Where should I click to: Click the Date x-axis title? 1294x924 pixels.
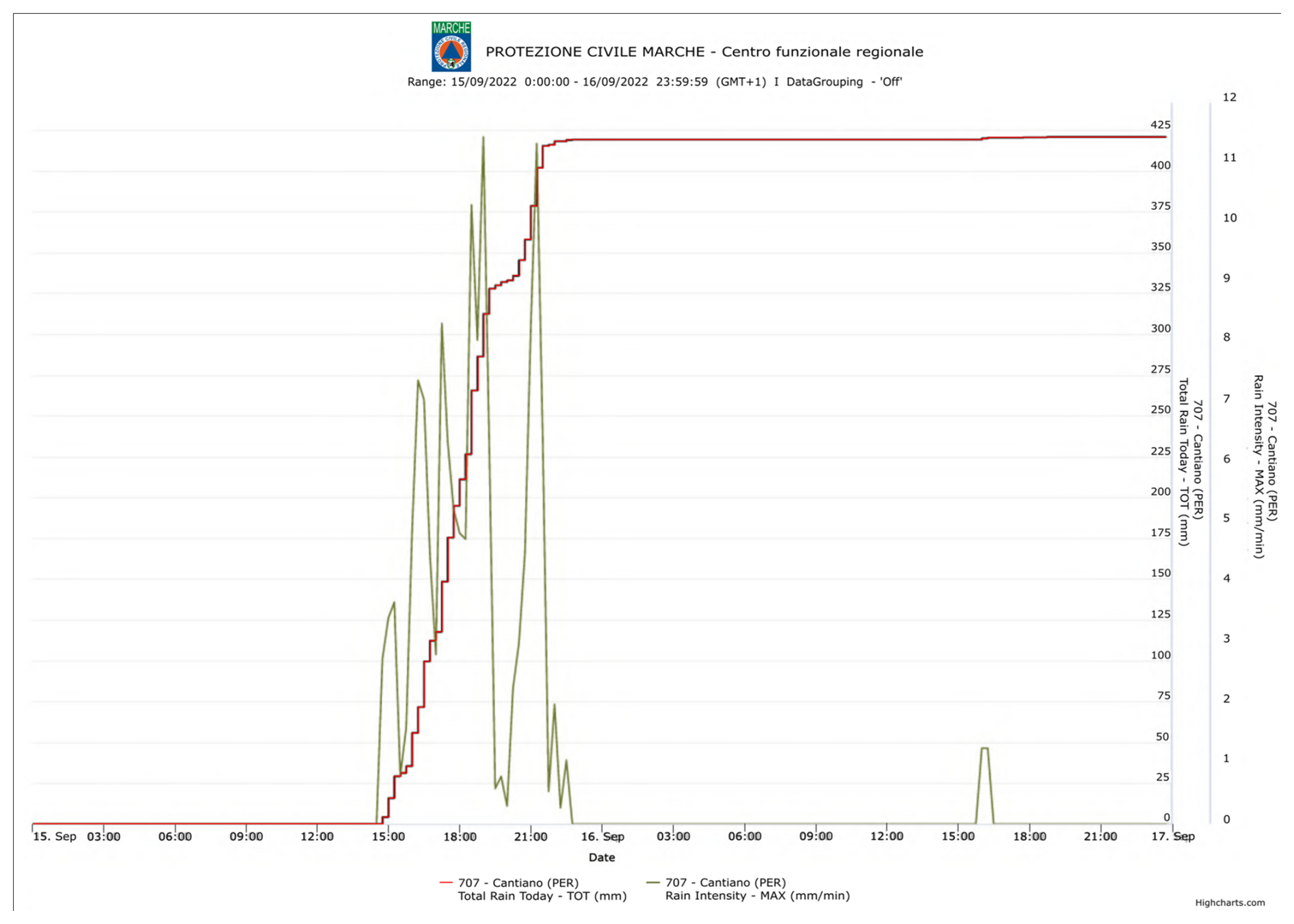pyautogui.click(x=602, y=858)
